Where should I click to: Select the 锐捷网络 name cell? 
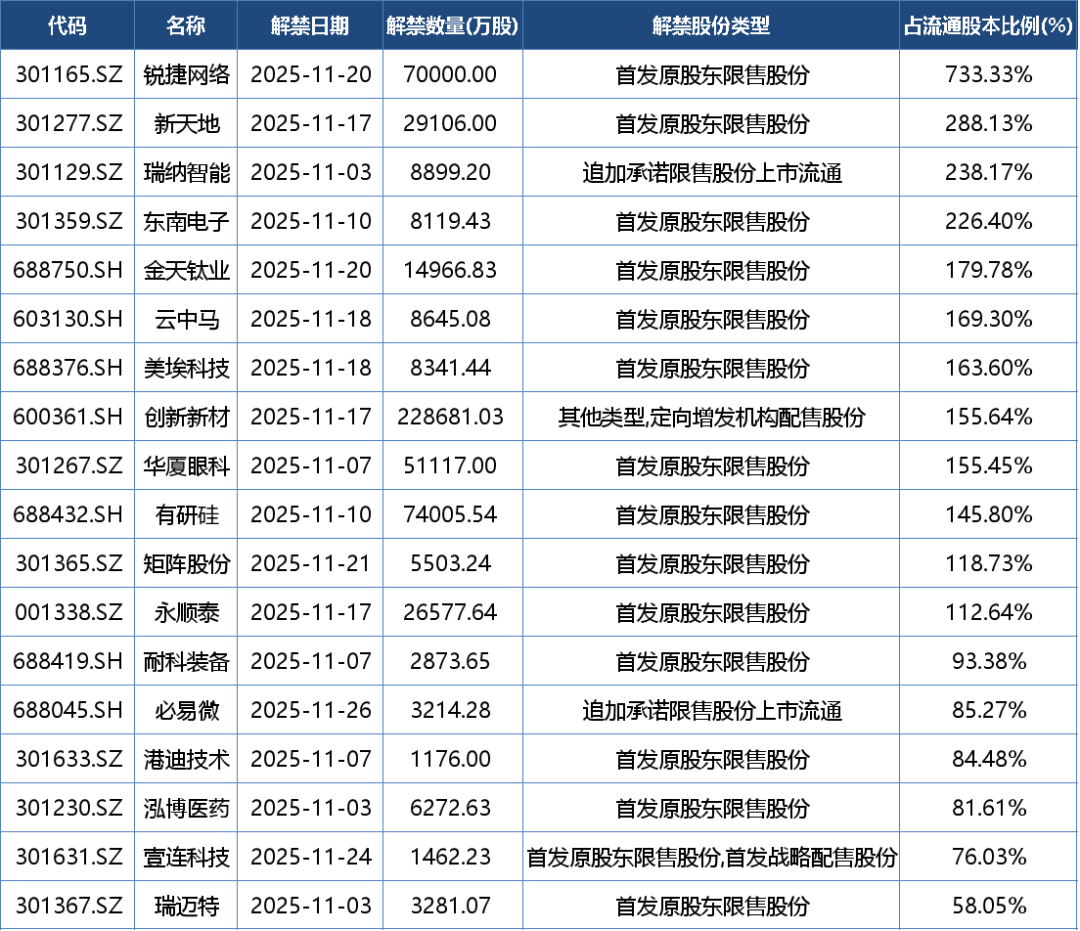186,74
